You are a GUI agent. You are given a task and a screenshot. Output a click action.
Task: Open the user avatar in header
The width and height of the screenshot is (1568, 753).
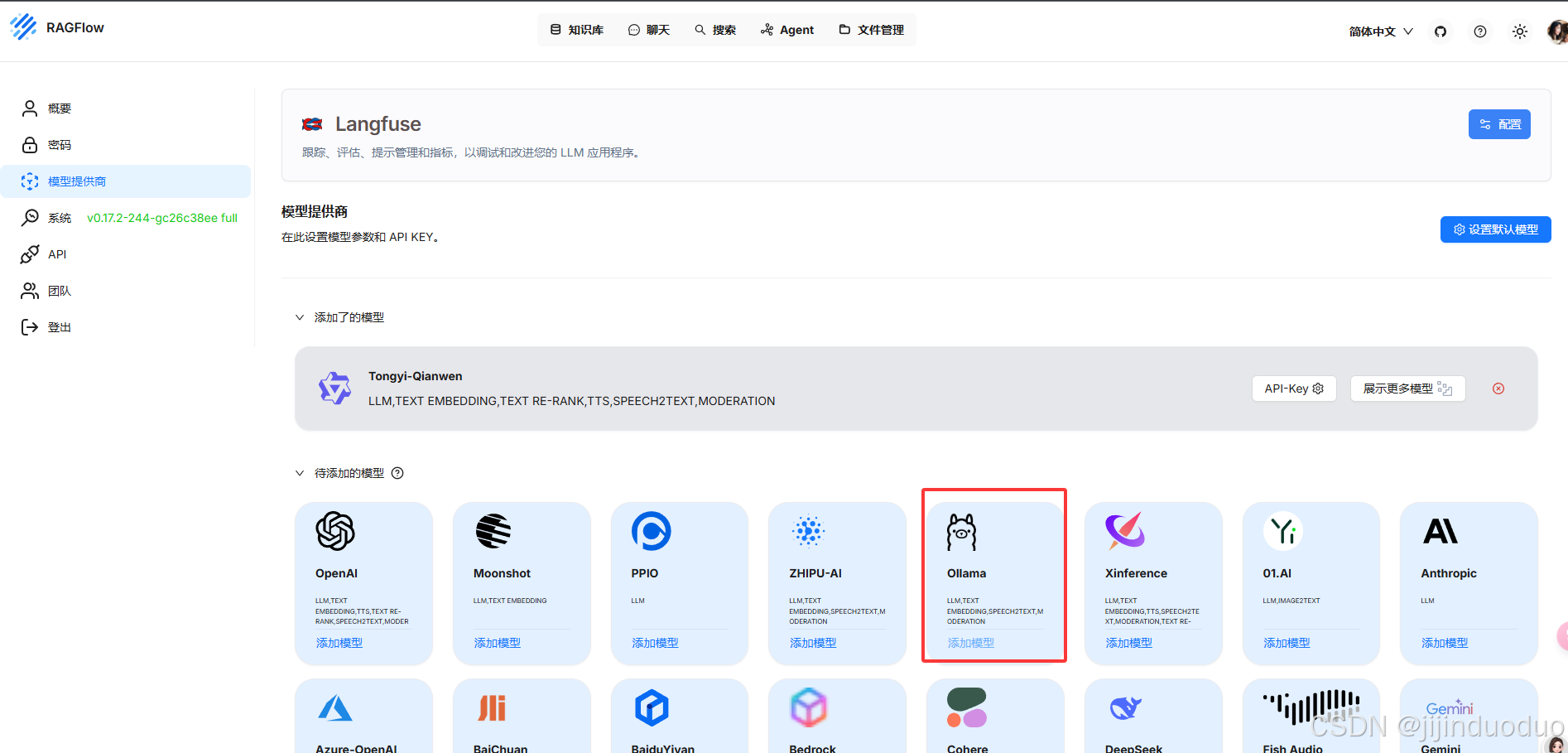(x=1557, y=31)
